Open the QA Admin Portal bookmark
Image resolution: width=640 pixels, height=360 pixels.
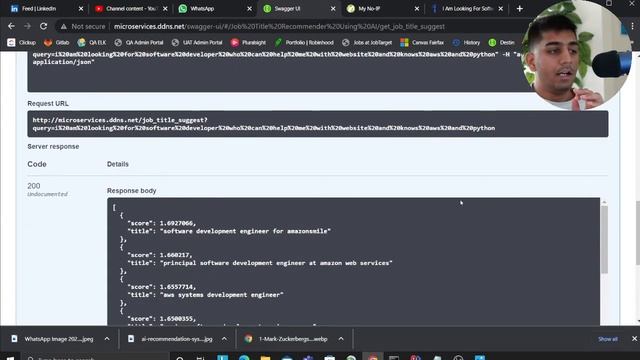(x=139, y=42)
